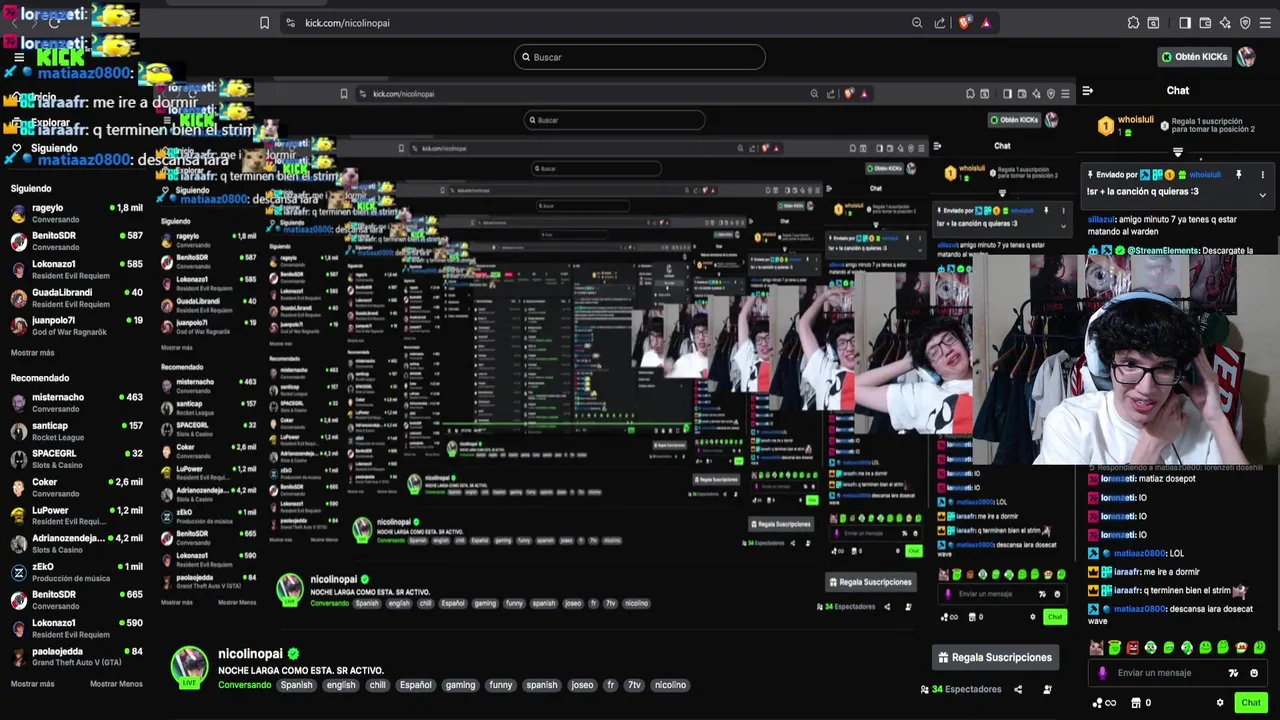Open the Brave Shields lion icon
This screenshot has height=720, width=1280.
pos(964,23)
